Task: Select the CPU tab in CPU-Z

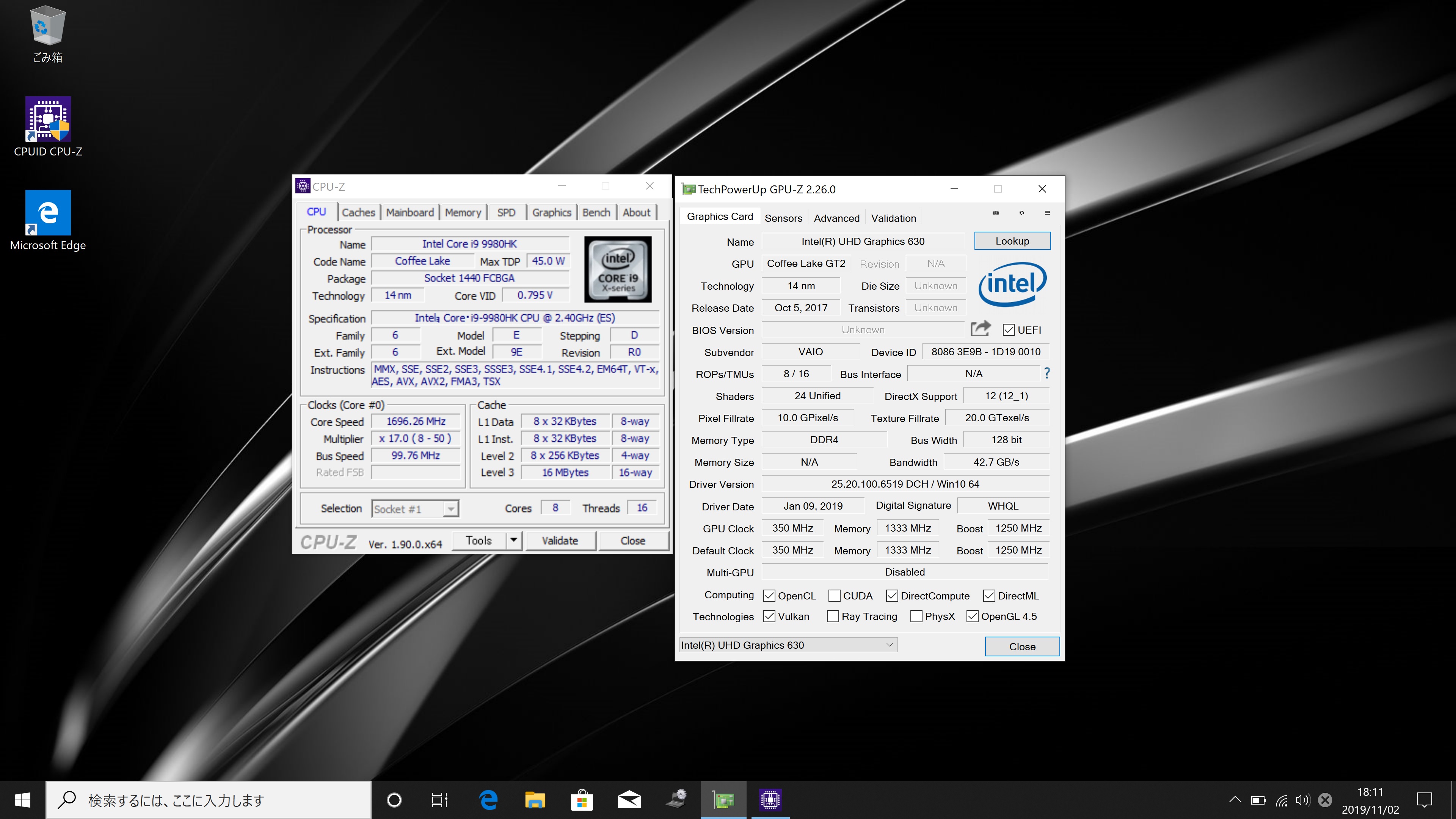Action: click(x=317, y=212)
